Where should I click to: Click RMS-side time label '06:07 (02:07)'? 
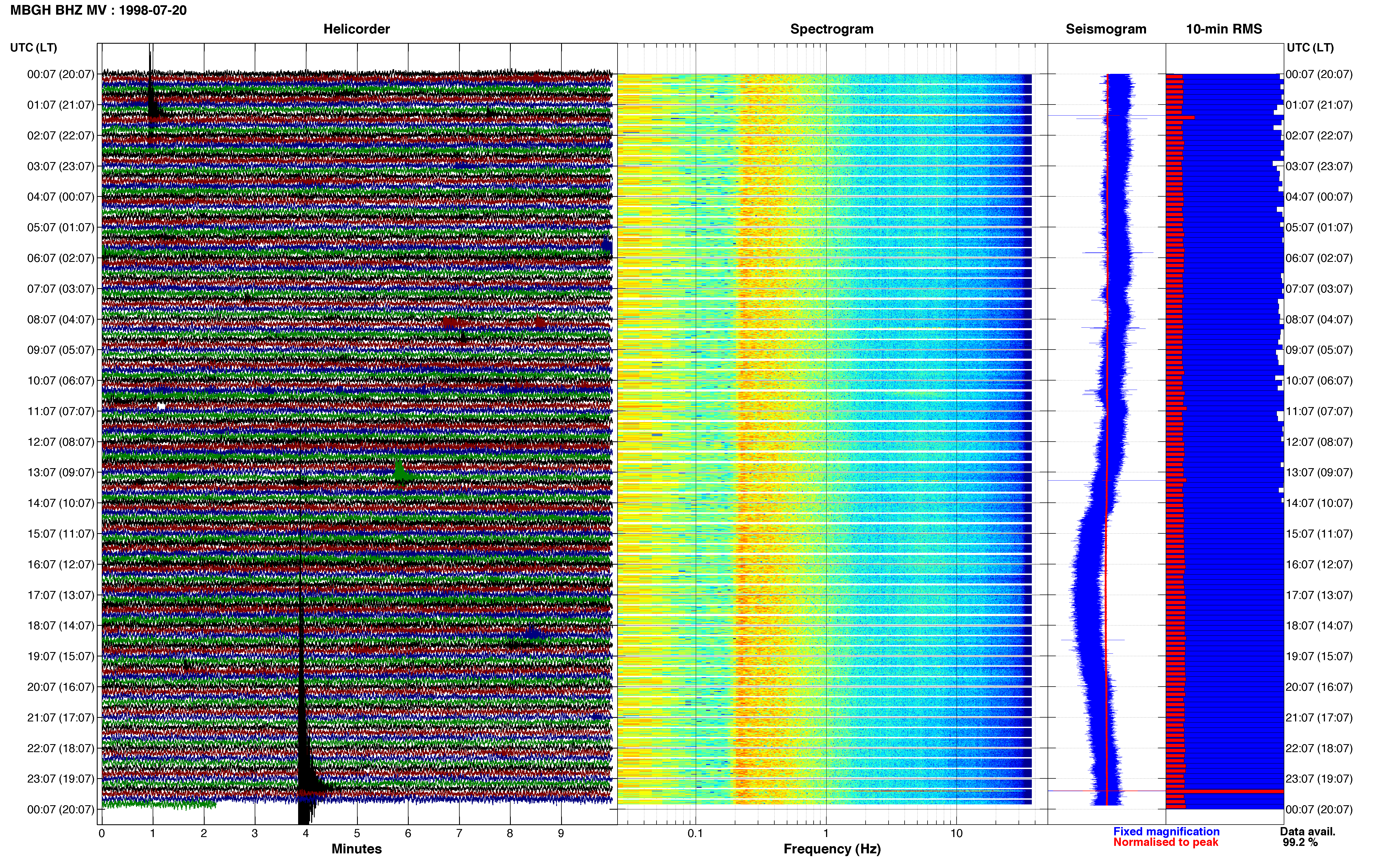tap(1319, 258)
